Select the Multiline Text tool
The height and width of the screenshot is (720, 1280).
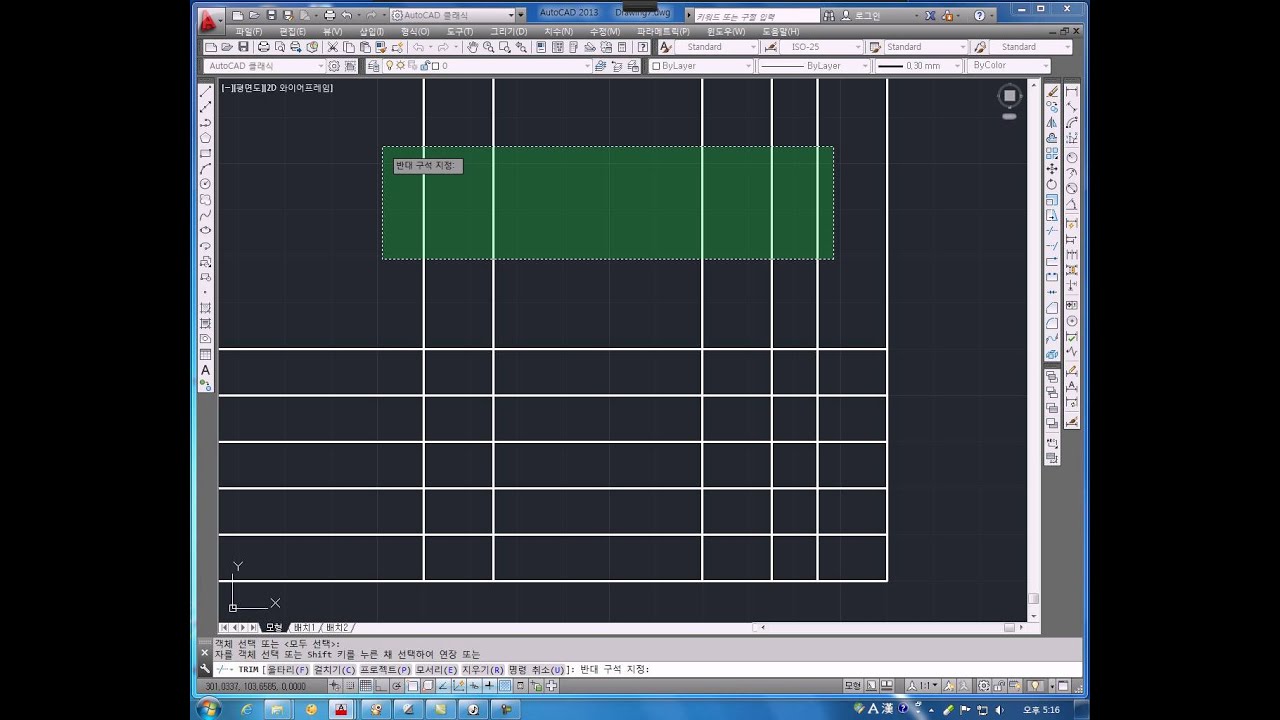(206, 370)
